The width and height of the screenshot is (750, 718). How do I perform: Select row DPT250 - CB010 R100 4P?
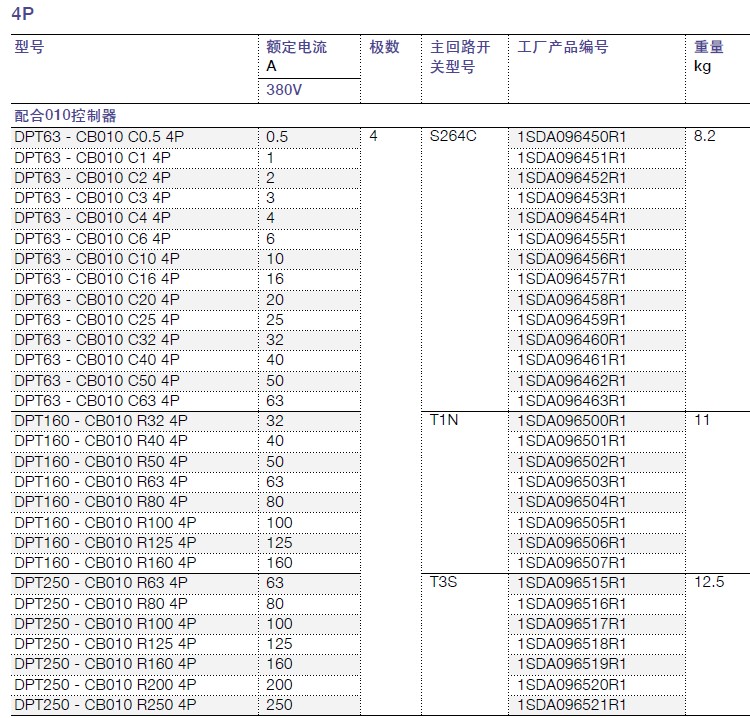coord(380,624)
